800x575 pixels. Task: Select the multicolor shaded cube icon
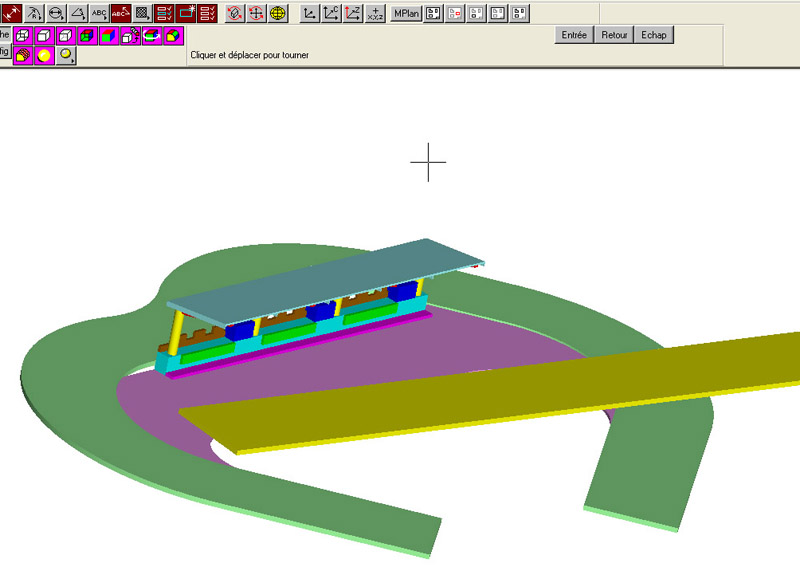[108, 36]
